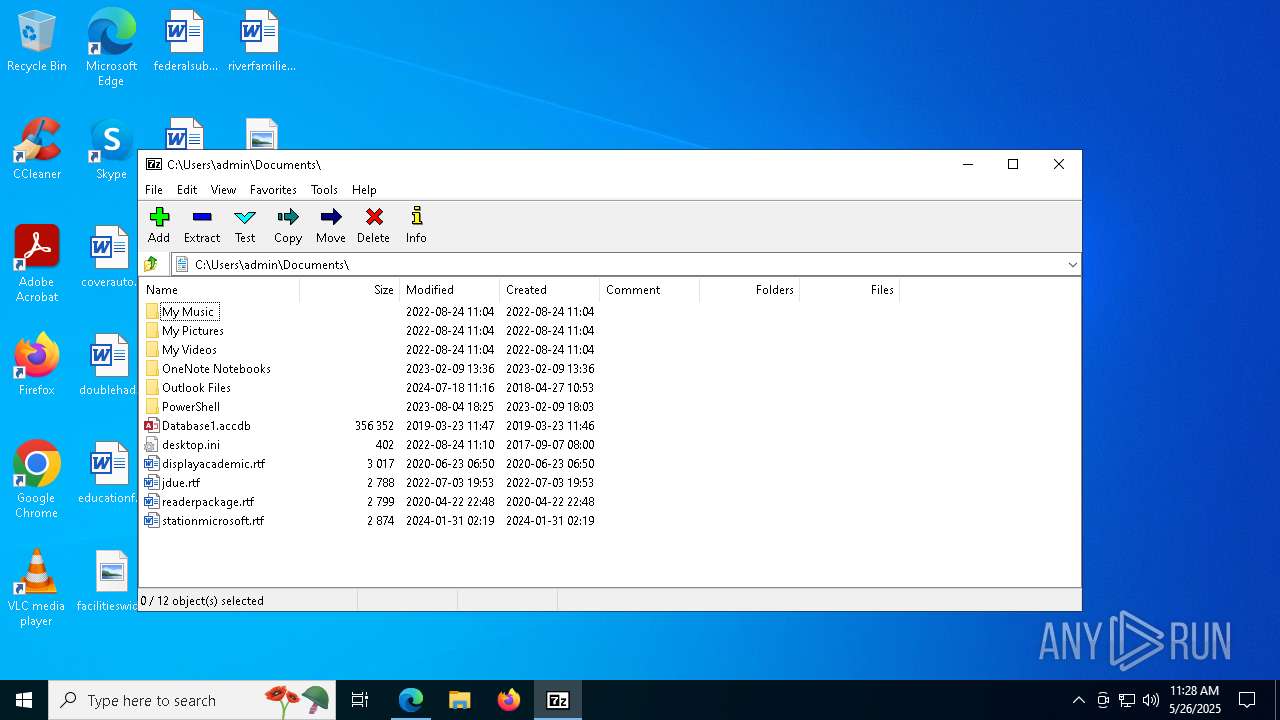Run the Test archive tool
The width and height of the screenshot is (1280, 720).
(x=245, y=217)
